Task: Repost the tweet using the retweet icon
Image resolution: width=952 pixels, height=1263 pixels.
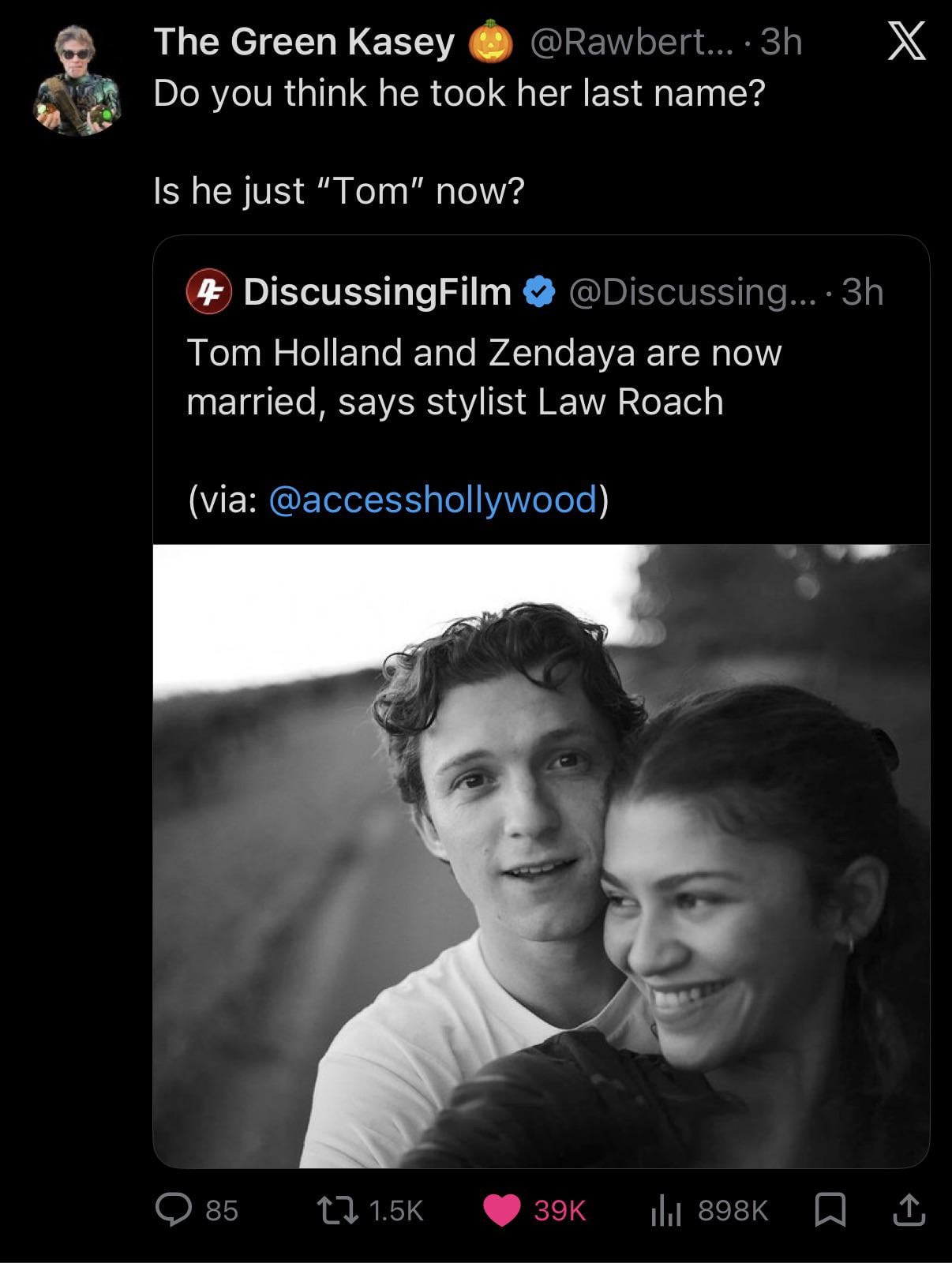Action: (x=335, y=1209)
